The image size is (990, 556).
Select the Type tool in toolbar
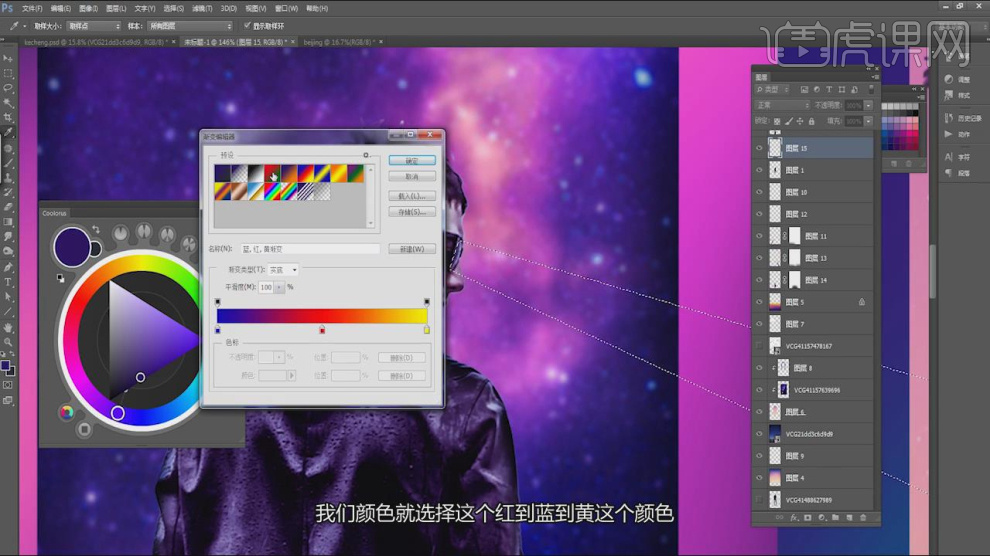(x=8, y=282)
